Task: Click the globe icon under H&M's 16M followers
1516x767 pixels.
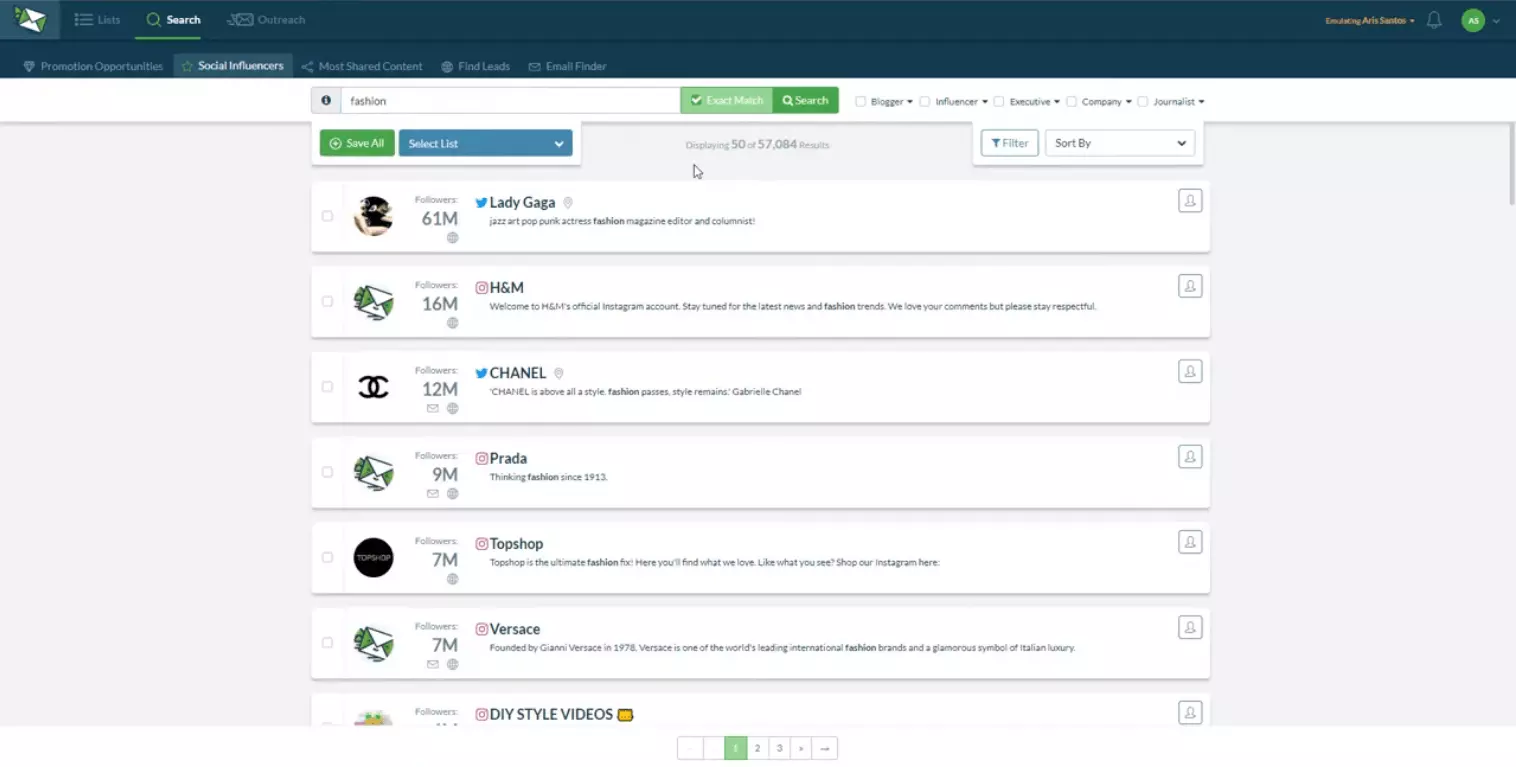Action: click(452, 323)
